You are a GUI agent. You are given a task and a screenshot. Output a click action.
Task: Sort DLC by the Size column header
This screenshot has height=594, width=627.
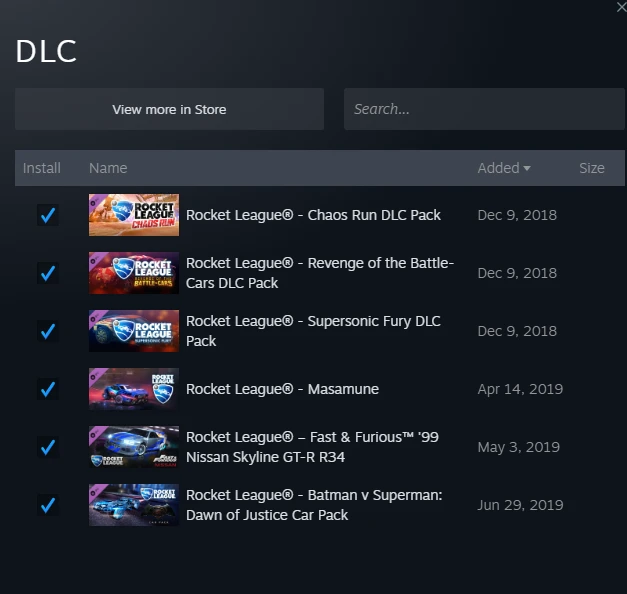pyautogui.click(x=592, y=168)
